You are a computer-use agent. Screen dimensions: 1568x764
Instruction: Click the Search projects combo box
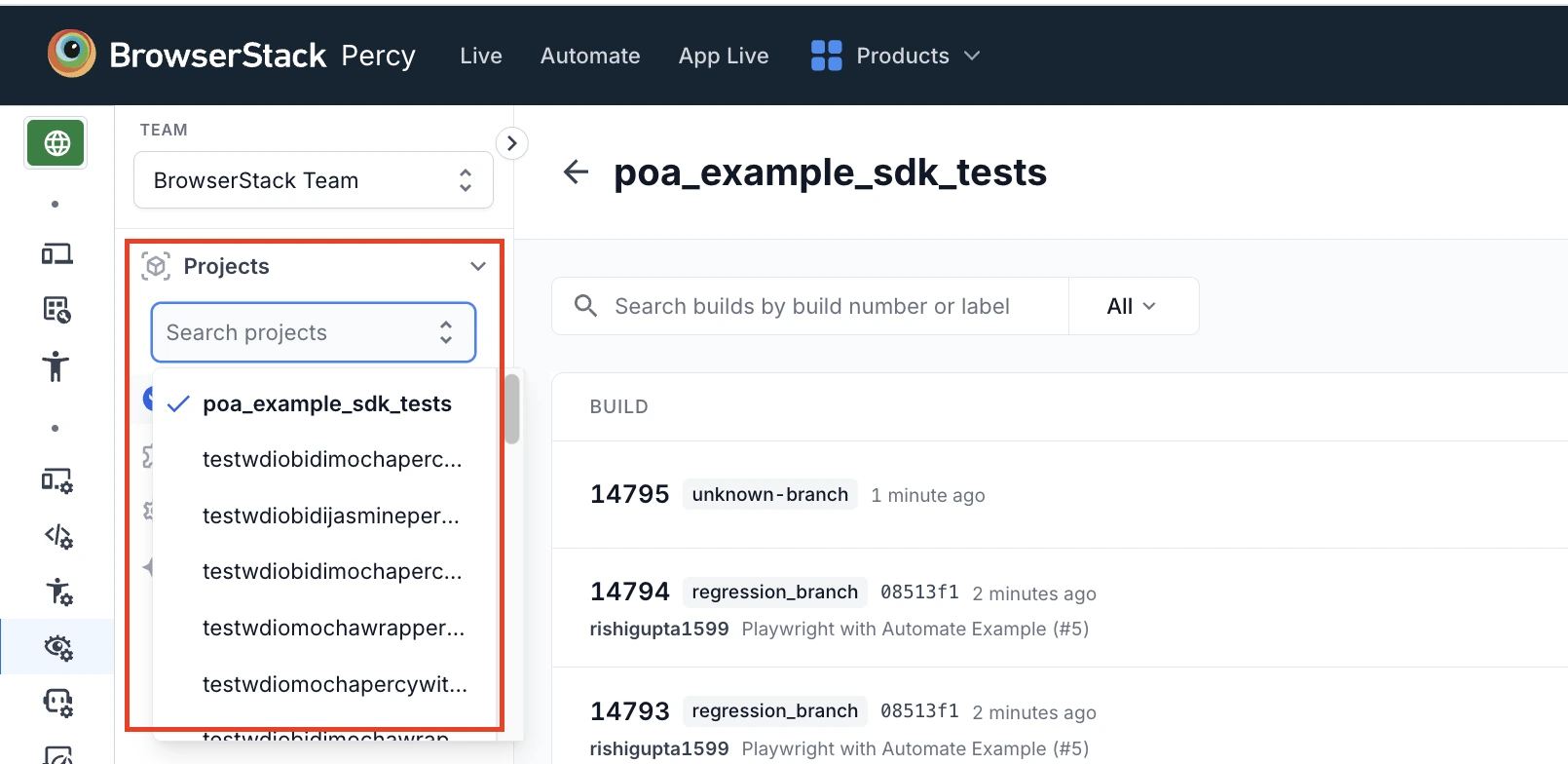tap(314, 332)
